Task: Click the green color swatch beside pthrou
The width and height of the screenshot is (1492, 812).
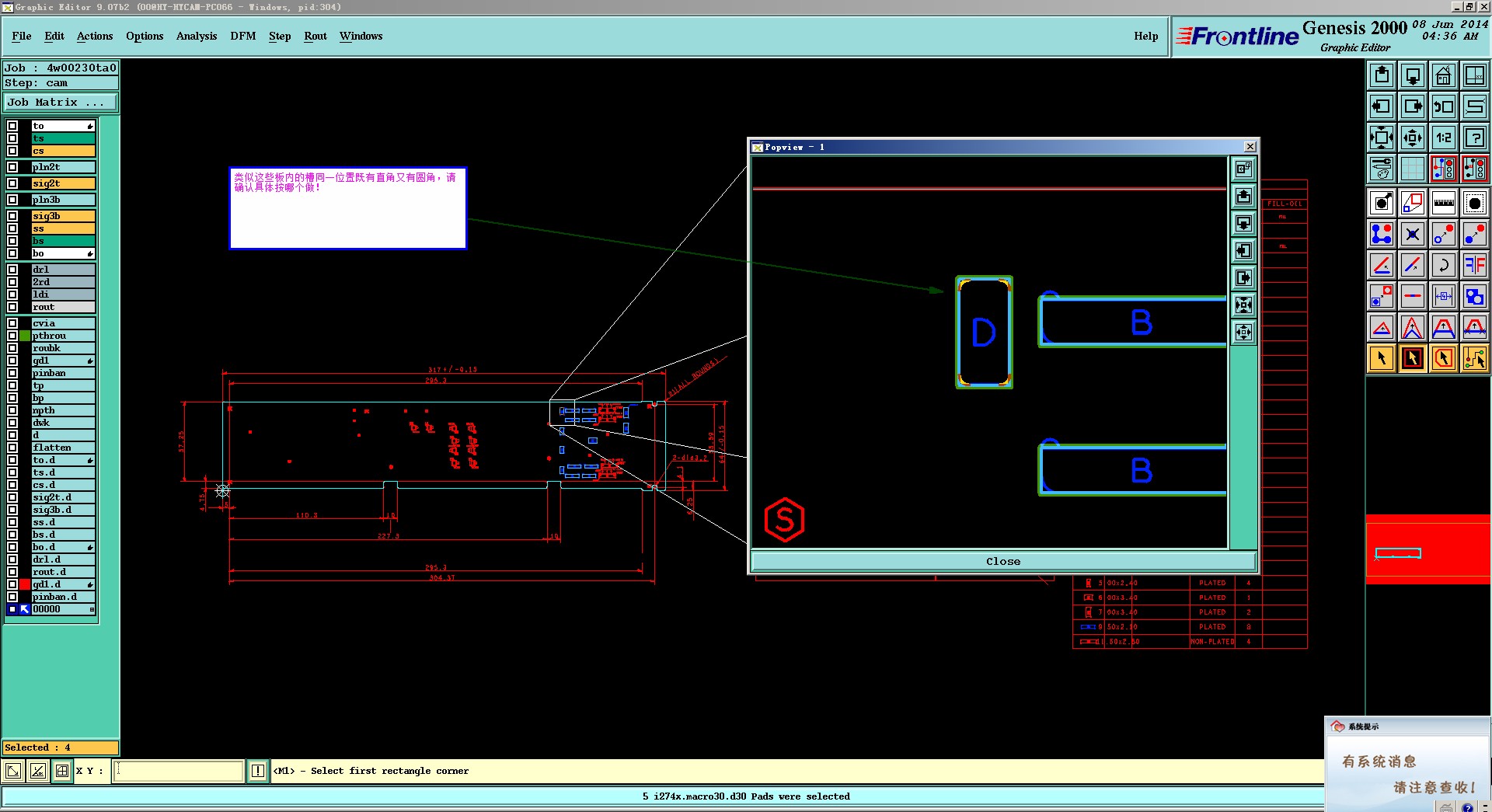Action: 25,336
